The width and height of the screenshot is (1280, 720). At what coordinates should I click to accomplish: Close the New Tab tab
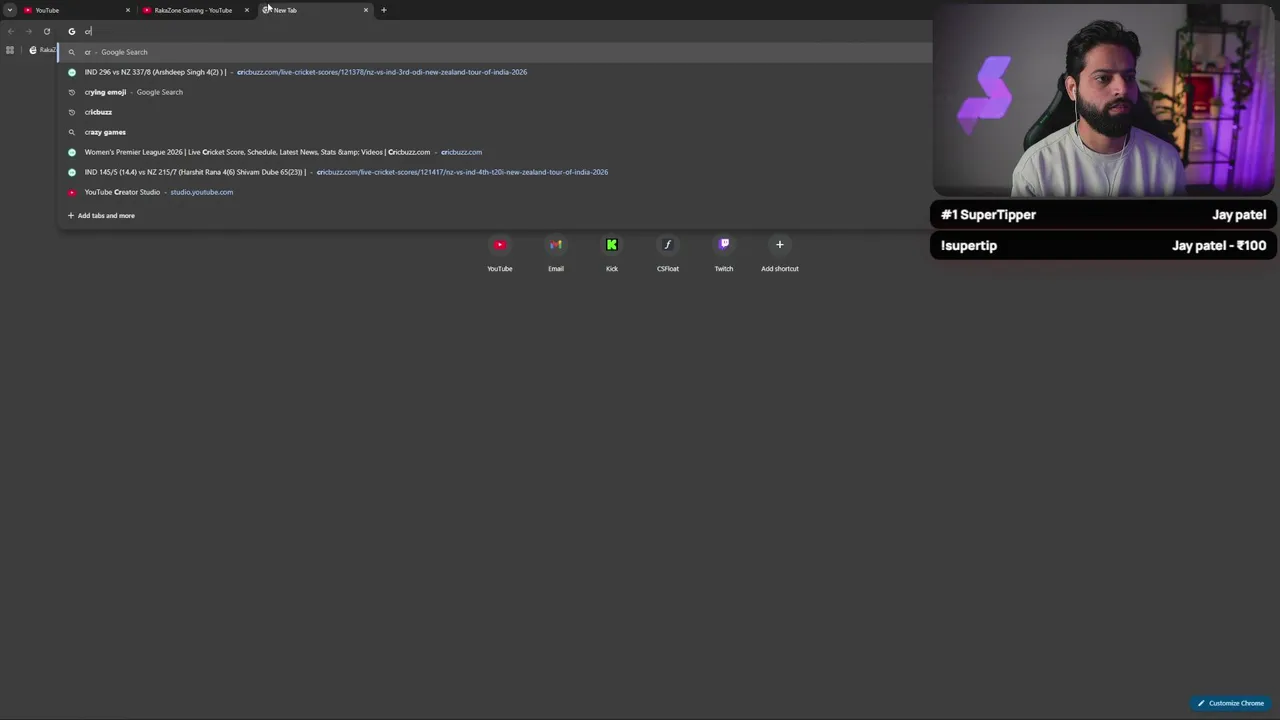coord(366,10)
